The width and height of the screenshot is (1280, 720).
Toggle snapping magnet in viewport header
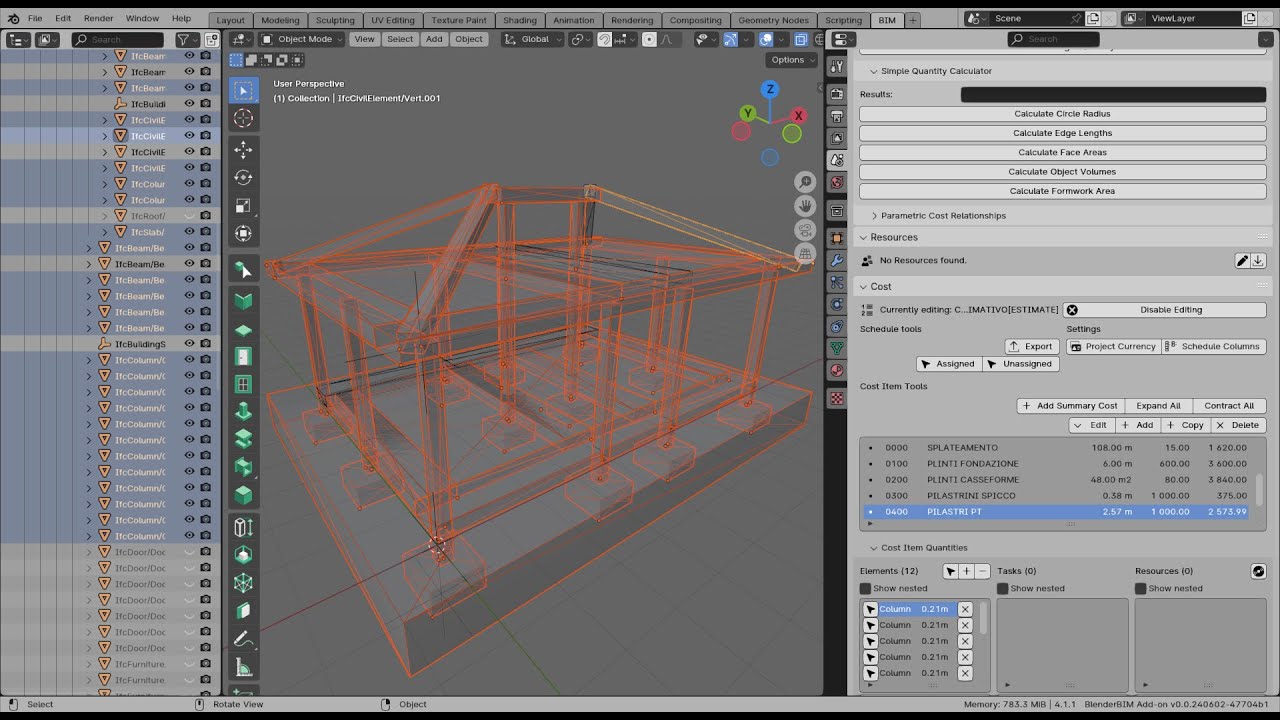pyautogui.click(x=605, y=39)
